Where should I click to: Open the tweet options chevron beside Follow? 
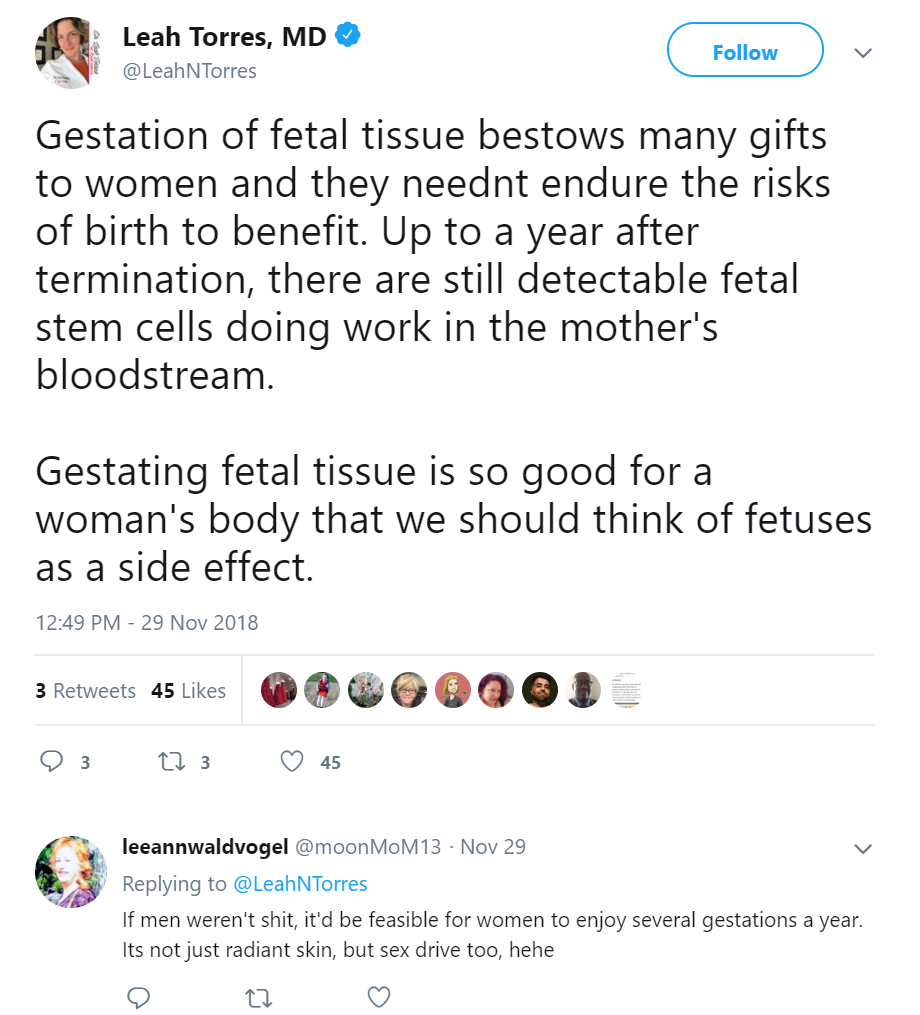click(862, 52)
